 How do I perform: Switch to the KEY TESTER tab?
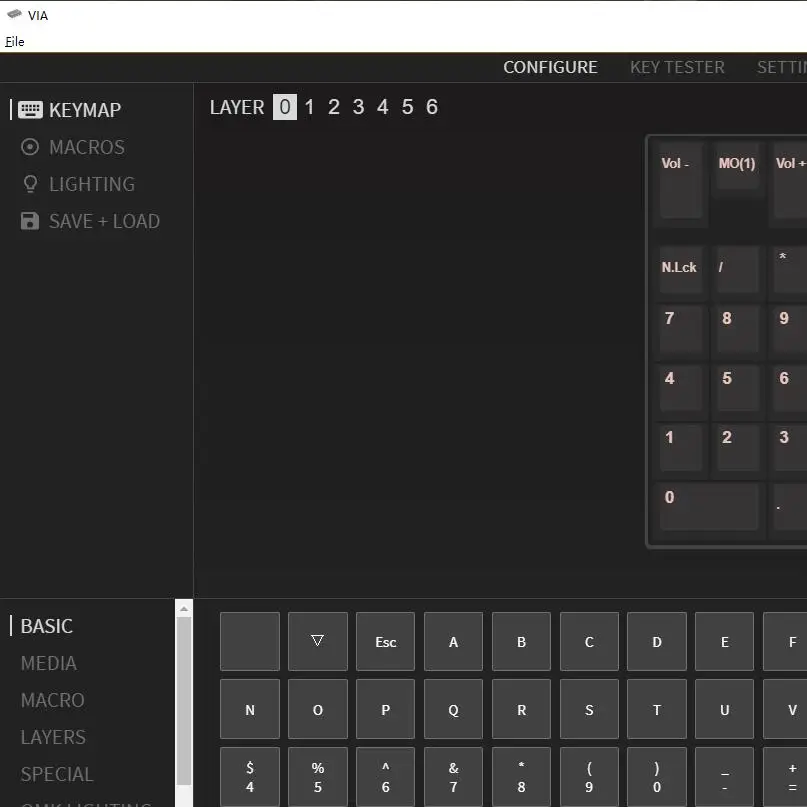coord(677,67)
